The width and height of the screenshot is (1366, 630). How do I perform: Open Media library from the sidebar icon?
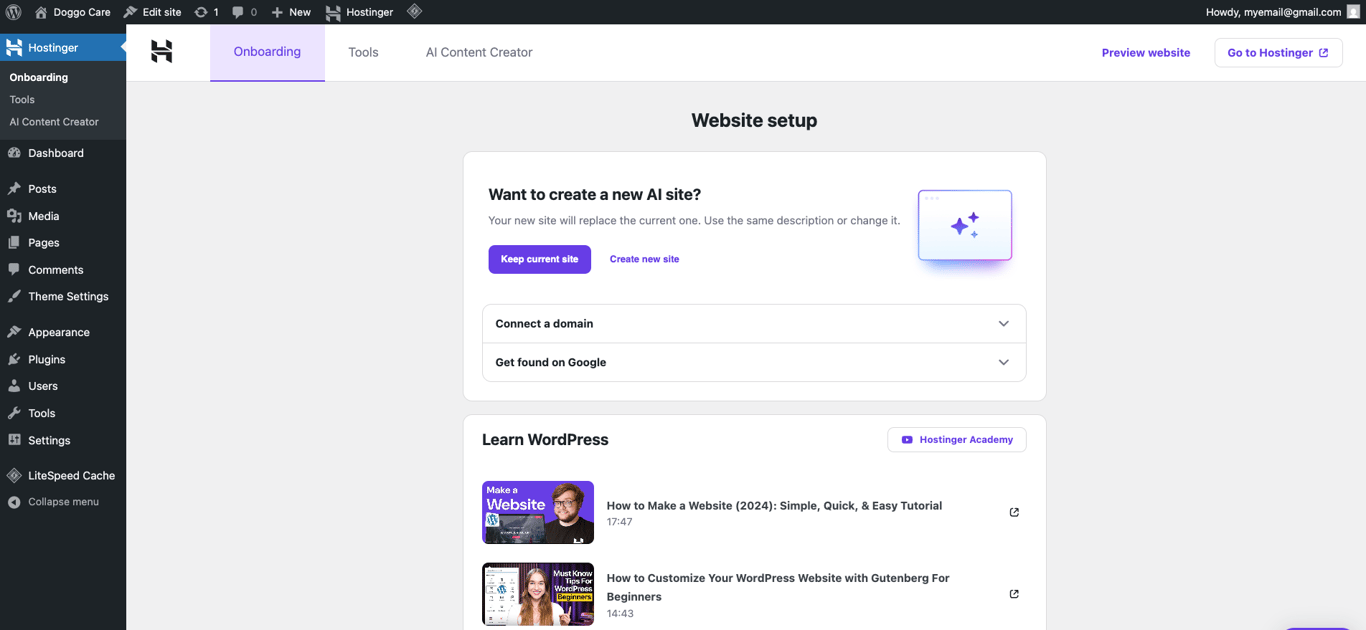coord(14,216)
